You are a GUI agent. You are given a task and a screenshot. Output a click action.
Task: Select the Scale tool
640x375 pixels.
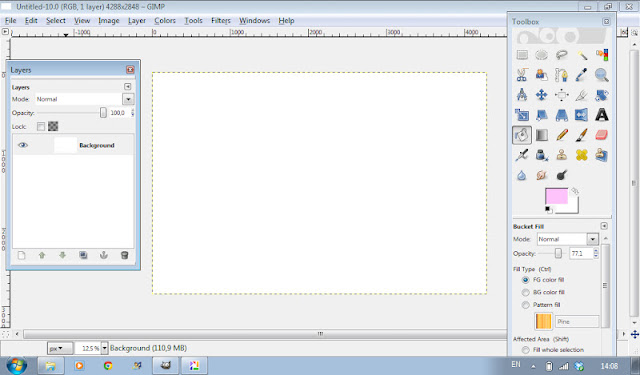point(522,115)
